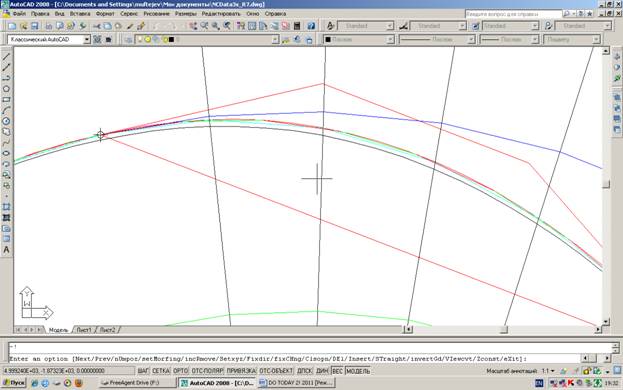Toggle СЕТКА grid display in status bar

point(161,371)
